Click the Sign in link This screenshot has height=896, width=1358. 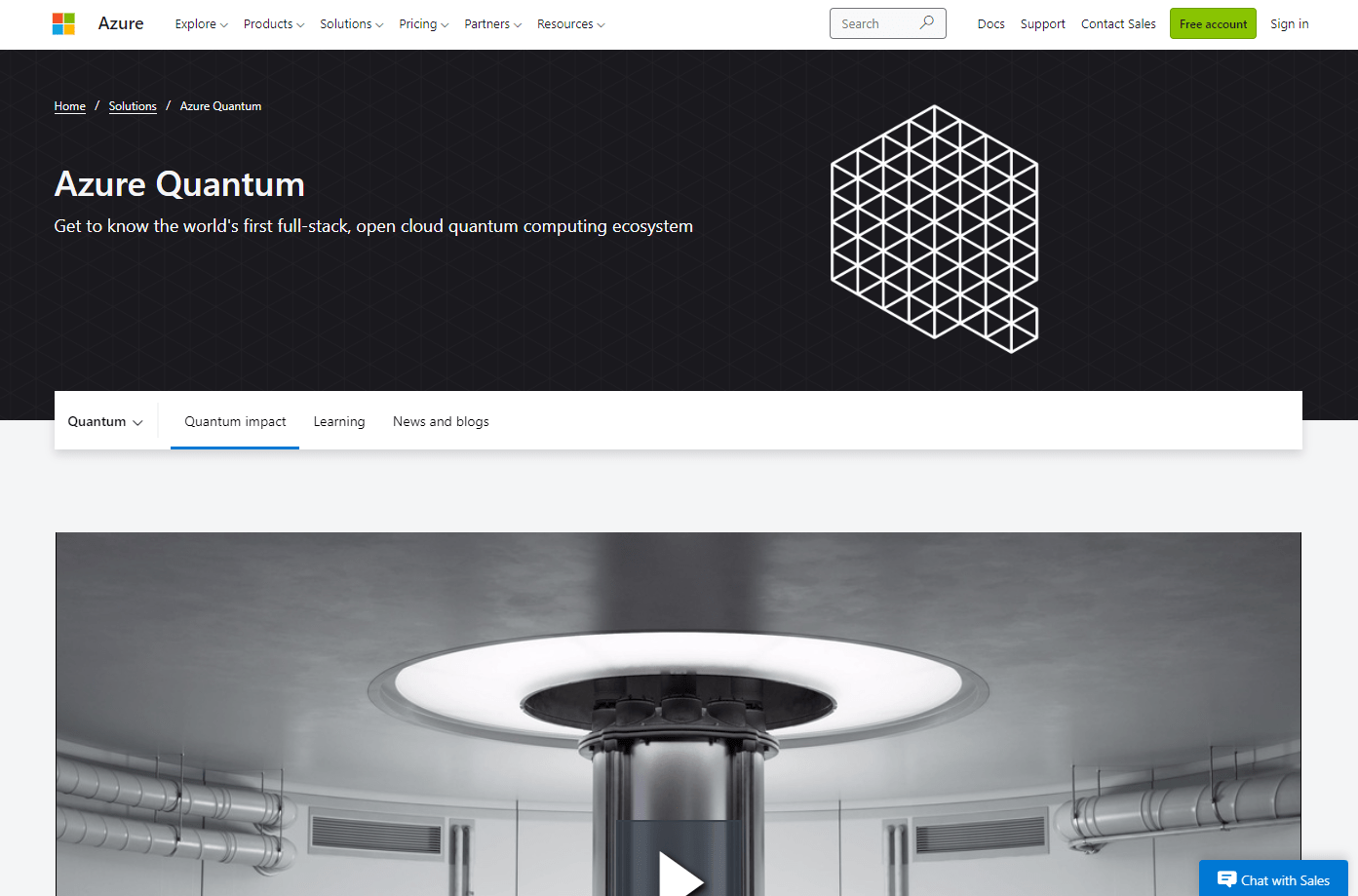coord(1289,23)
